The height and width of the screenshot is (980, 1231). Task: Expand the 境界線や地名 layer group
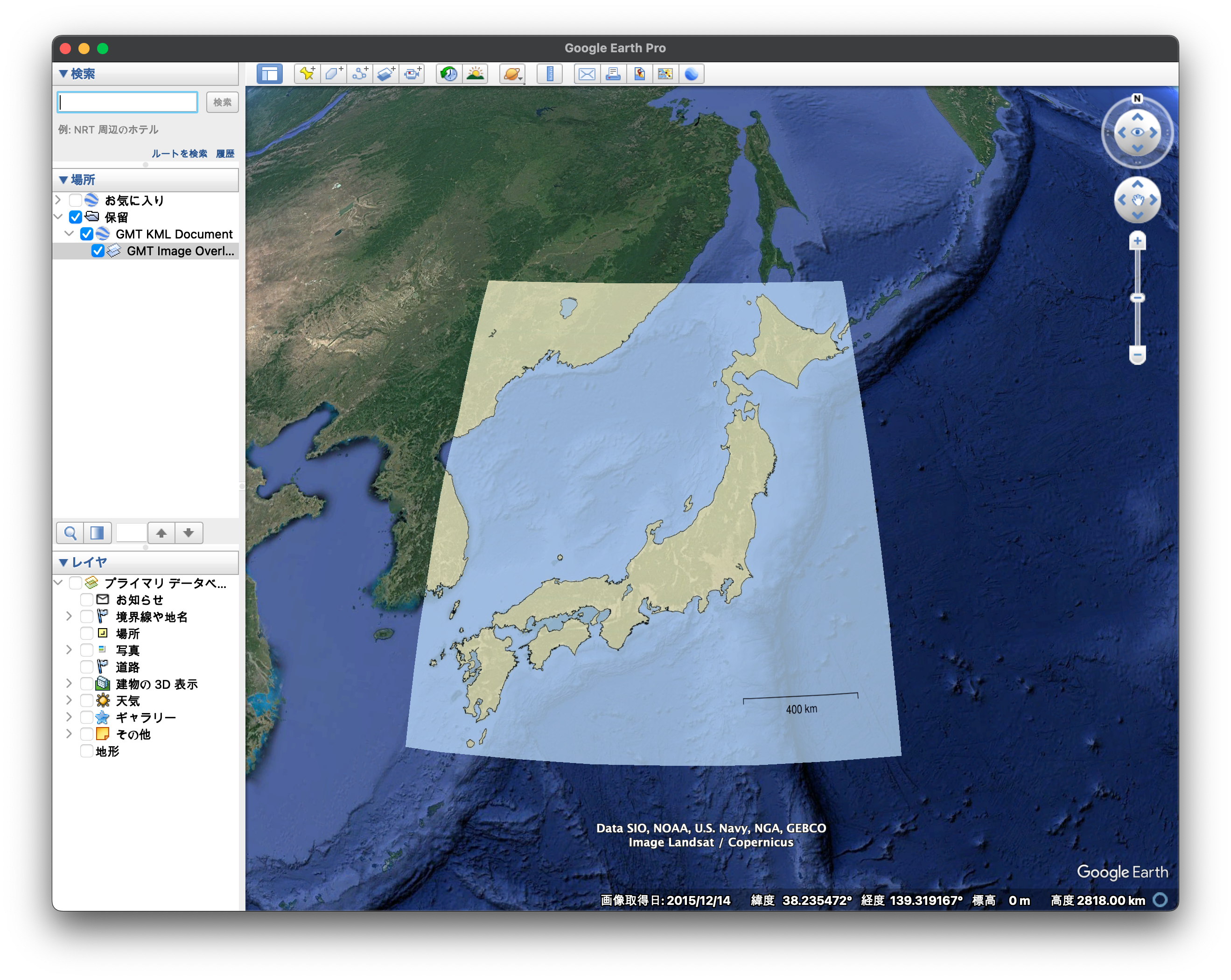tap(69, 616)
